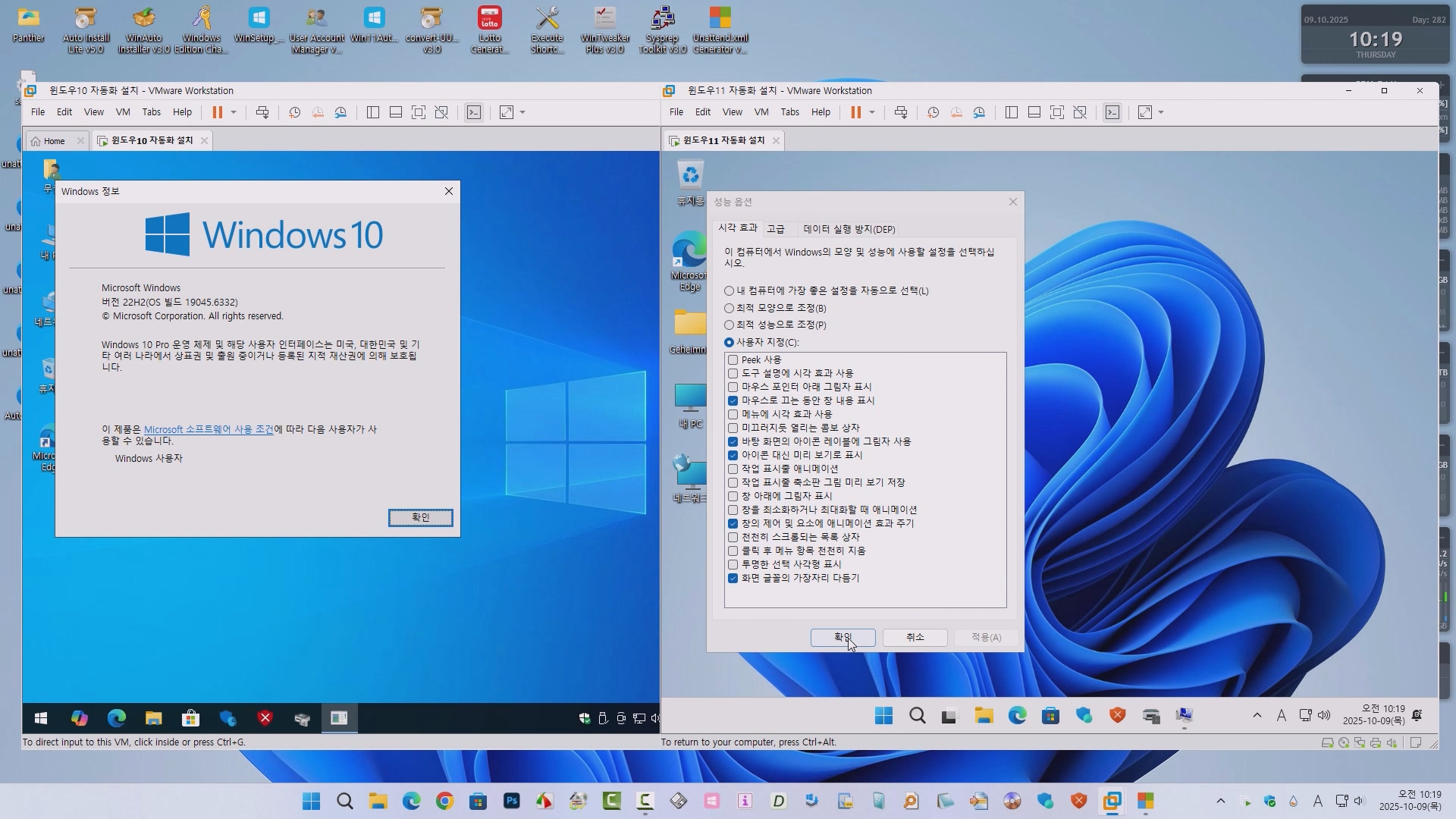Click the send Ctrl+Alt+Del icon in the Windows 10 VMware toolbar
1456x819 pixels.
pos(262,112)
